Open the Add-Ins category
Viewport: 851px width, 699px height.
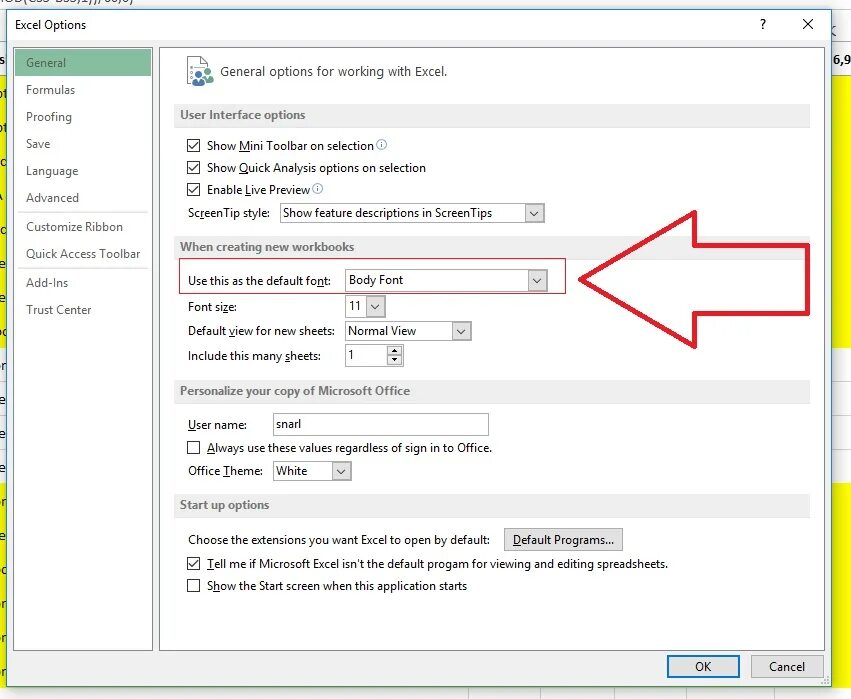[x=82, y=283]
